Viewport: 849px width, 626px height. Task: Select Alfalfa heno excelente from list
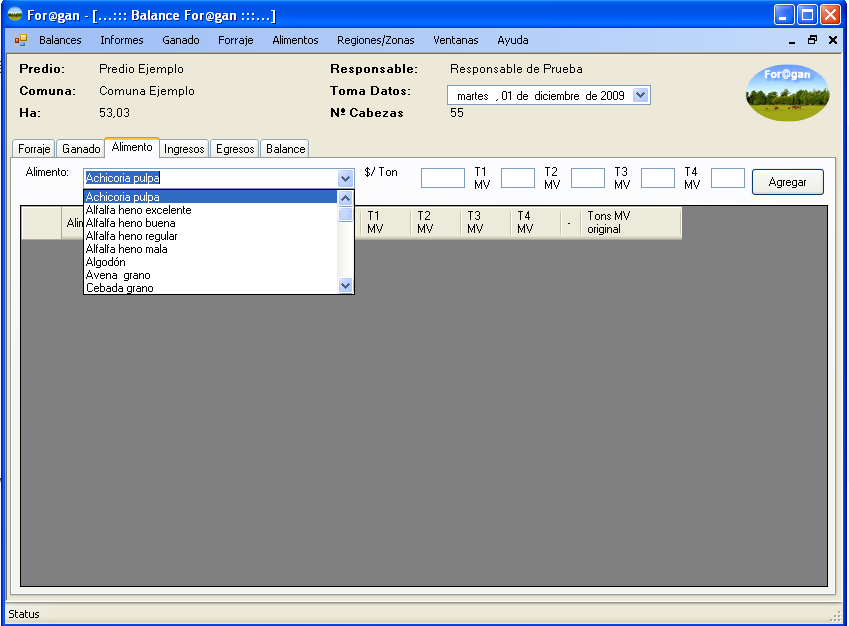[x=138, y=210]
